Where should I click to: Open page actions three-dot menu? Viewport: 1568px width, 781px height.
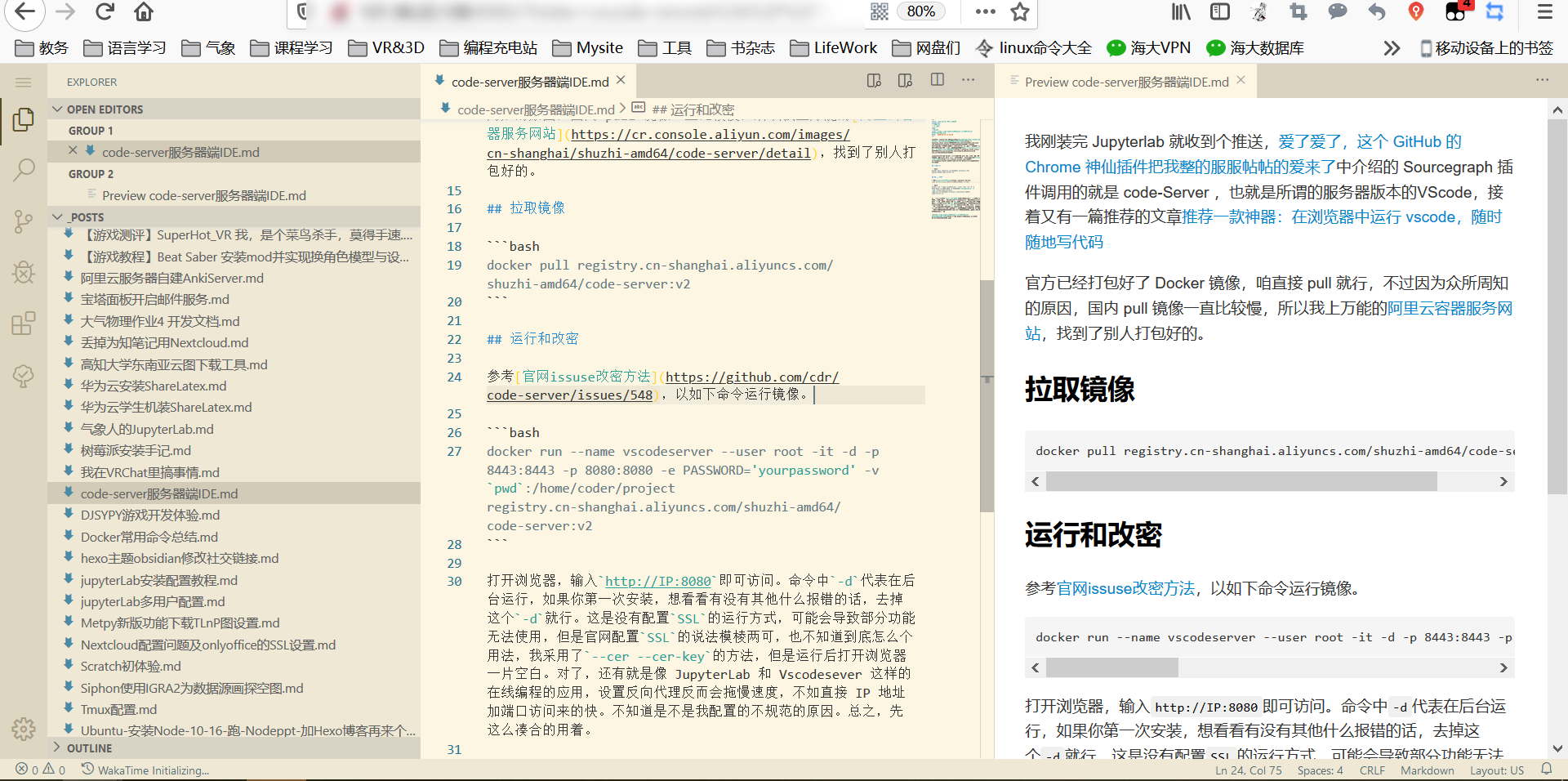pyautogui.click(x=986, y=11)
